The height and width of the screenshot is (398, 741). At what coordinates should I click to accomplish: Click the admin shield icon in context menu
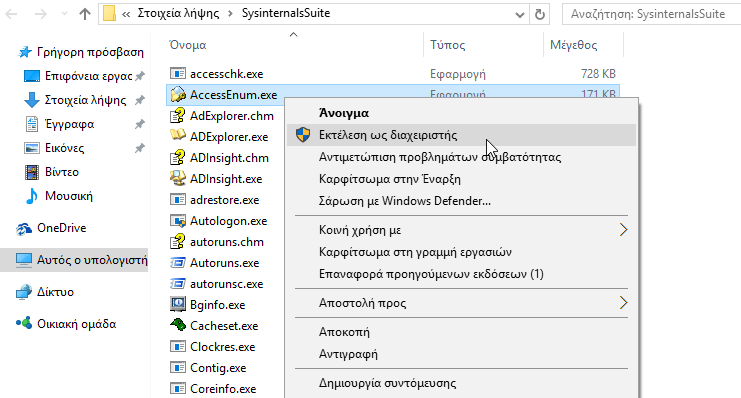[x=303, y=135]
